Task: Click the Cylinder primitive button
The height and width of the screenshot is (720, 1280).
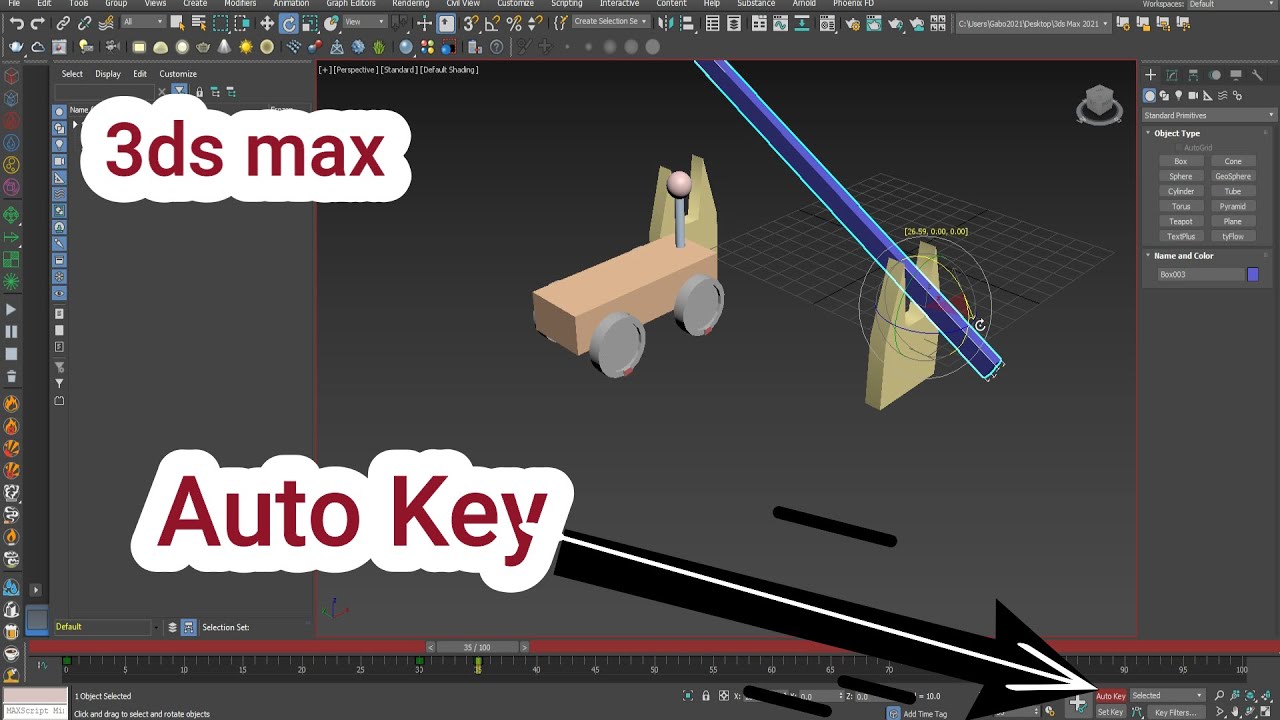Action: [x=1181, y=191]
